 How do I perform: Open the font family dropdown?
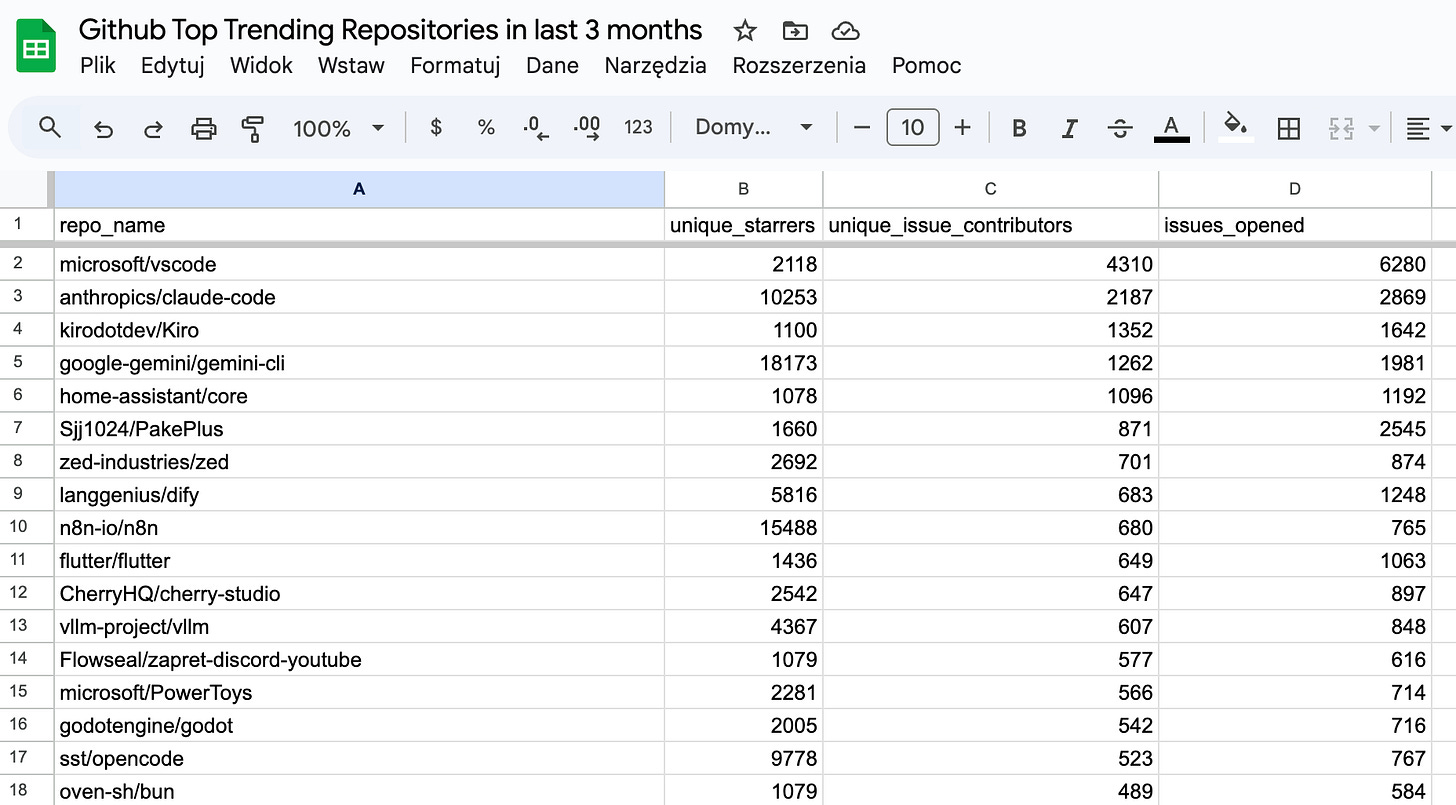pos(754,128)
